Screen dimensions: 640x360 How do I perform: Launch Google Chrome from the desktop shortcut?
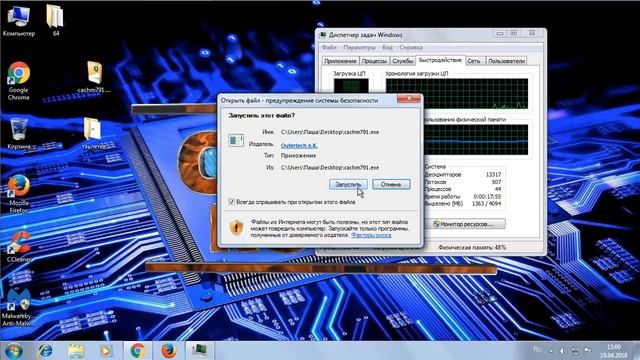[18, 81]
